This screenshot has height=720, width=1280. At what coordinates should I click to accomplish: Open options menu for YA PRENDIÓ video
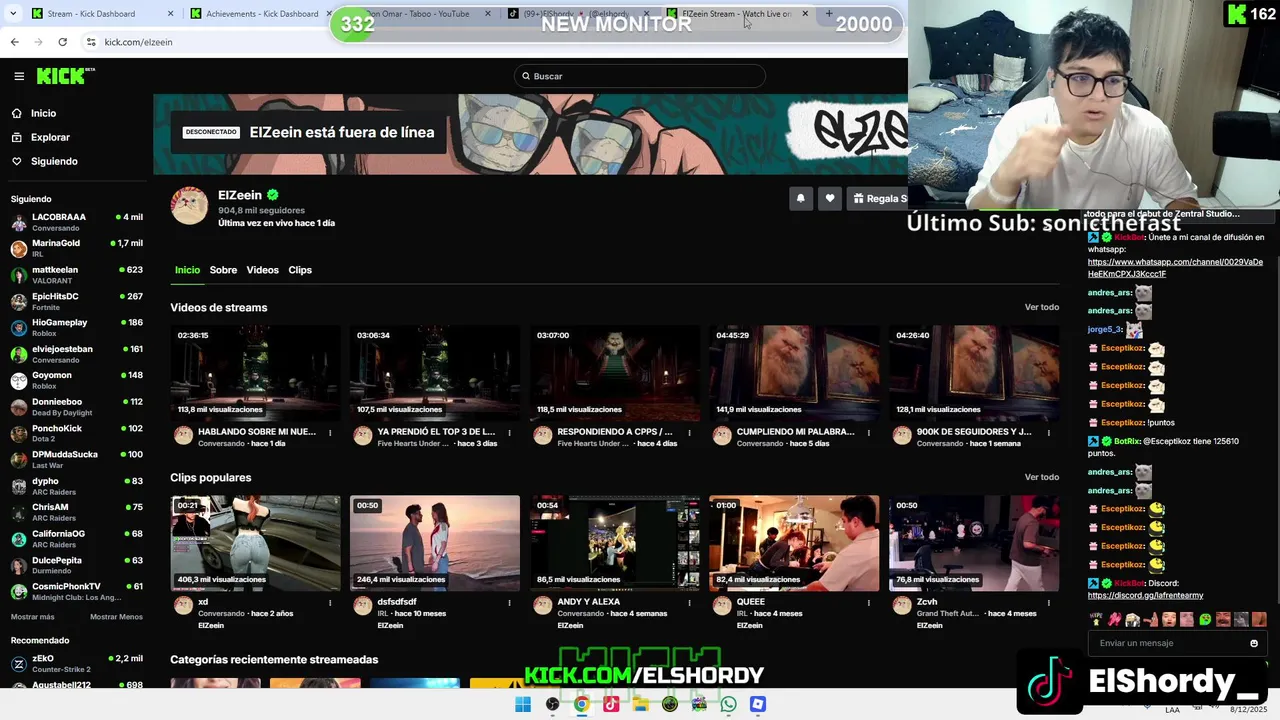click(509, 433)
